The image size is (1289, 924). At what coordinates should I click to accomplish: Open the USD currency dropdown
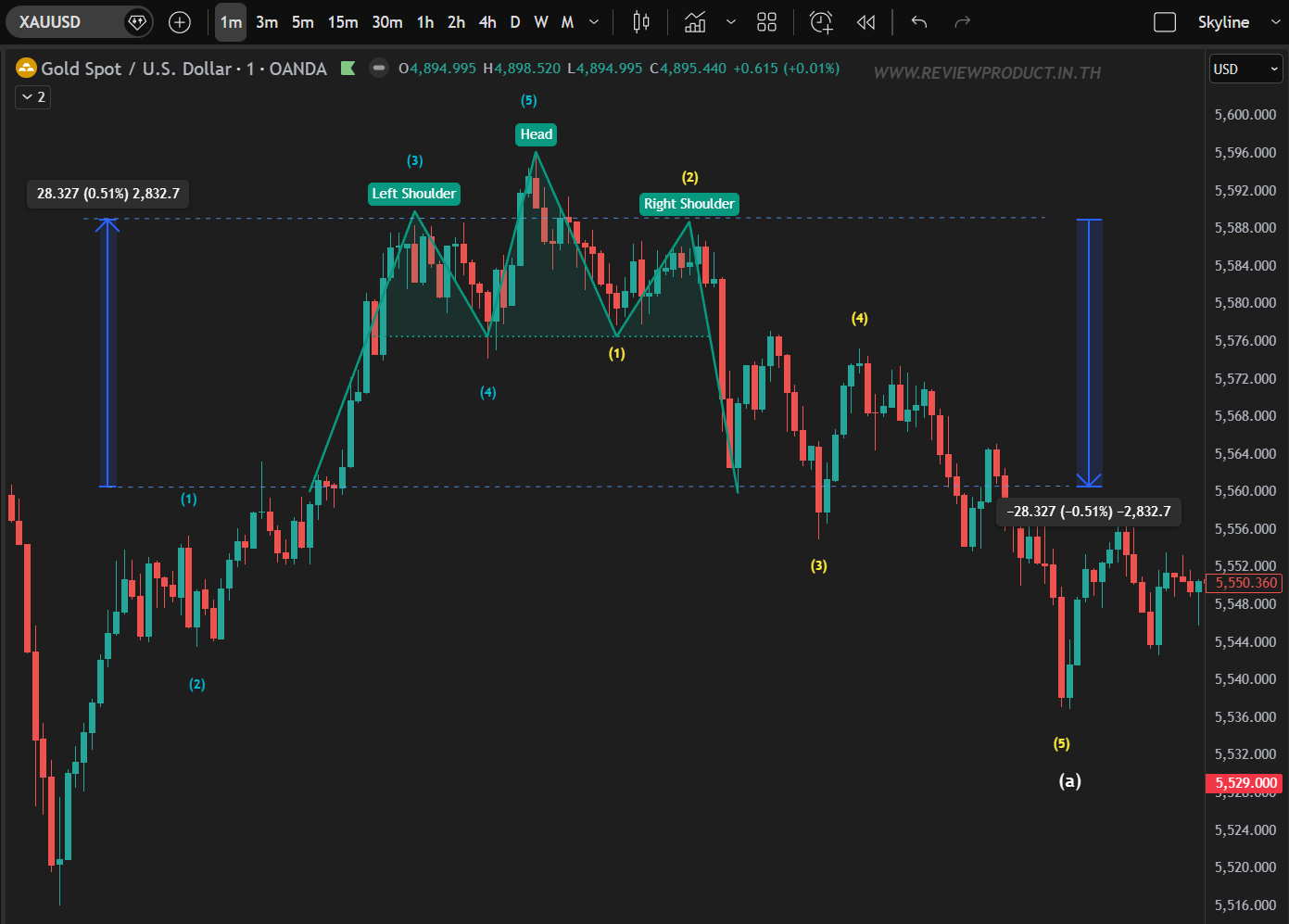tap(1245, 69)
